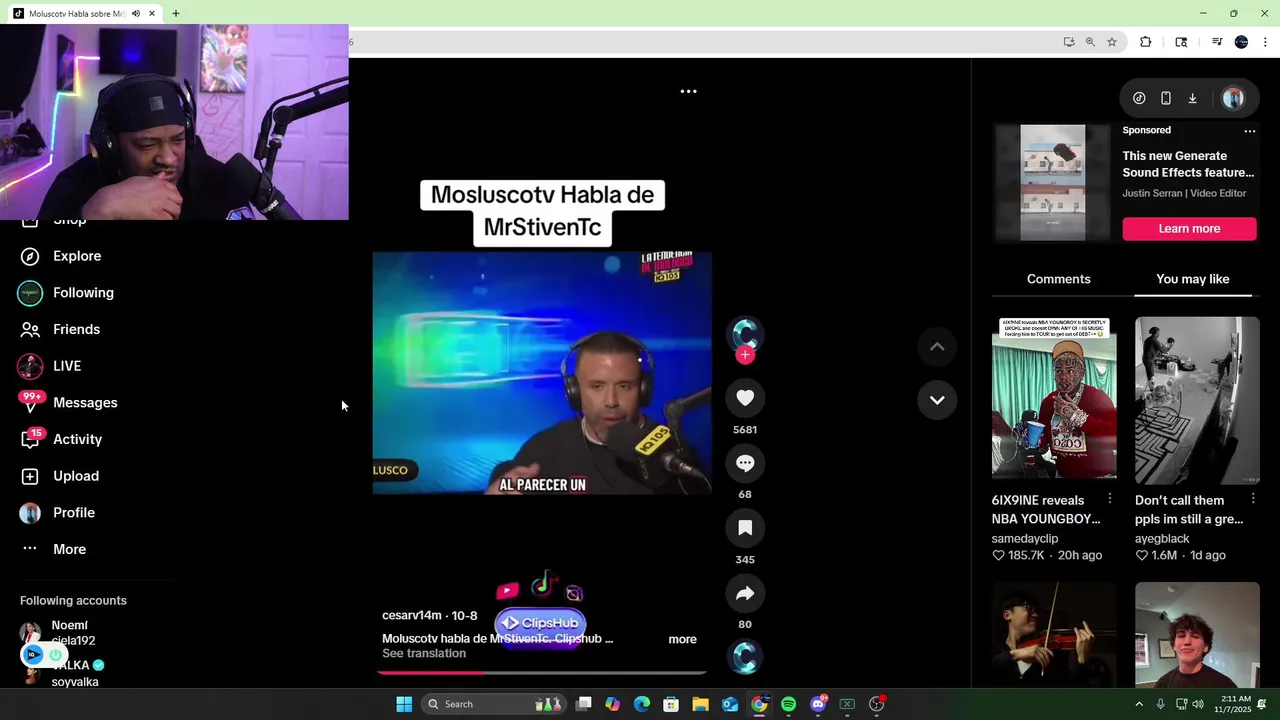Switch to the Comments tab
Screen dimensions: 1280x720
click(1058, 279)
